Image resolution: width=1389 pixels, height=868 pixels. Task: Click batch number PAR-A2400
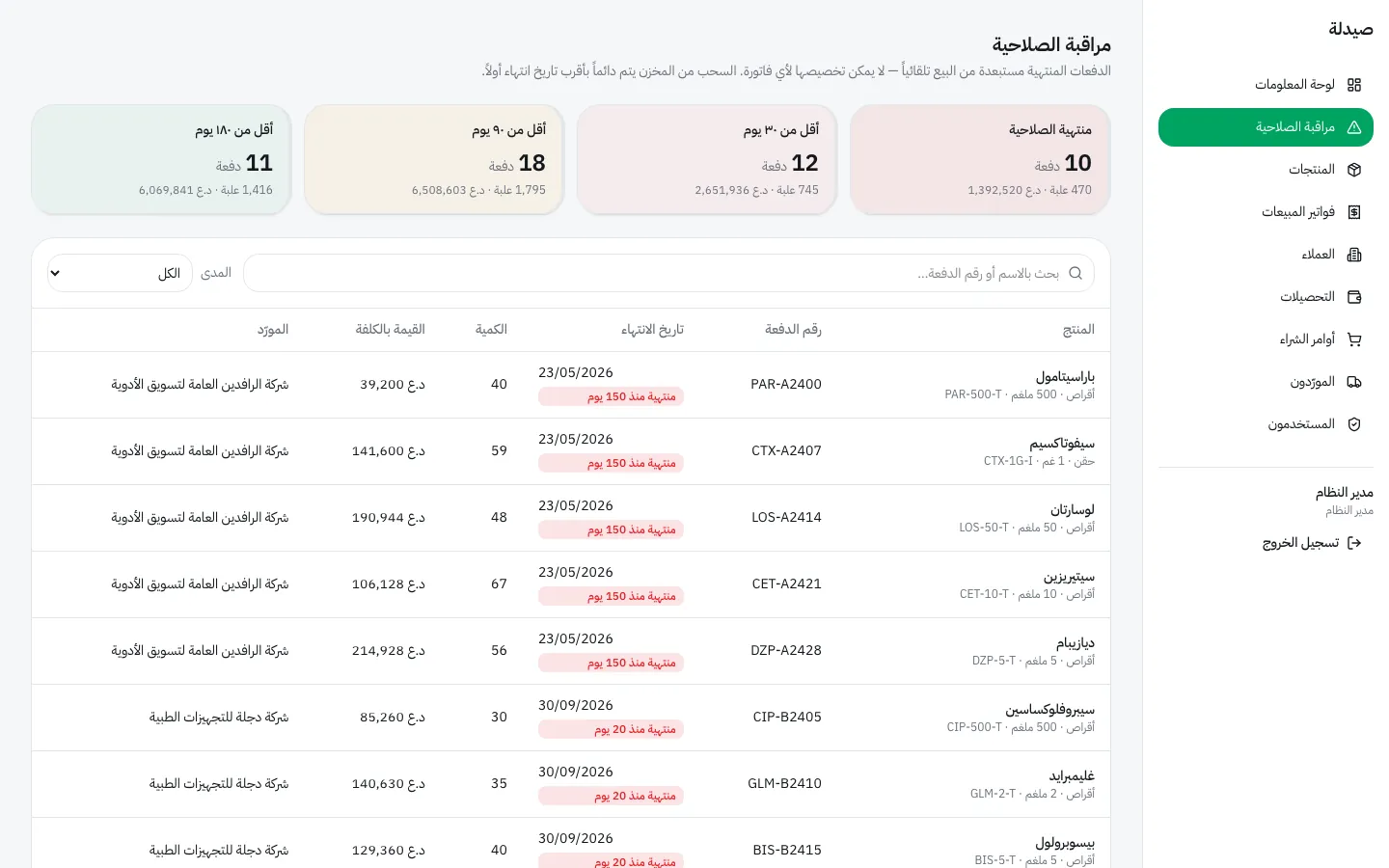coord(786,384)
